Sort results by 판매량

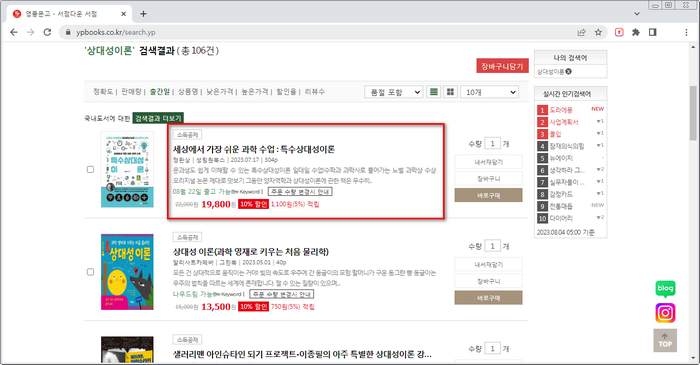coord(131,91)
